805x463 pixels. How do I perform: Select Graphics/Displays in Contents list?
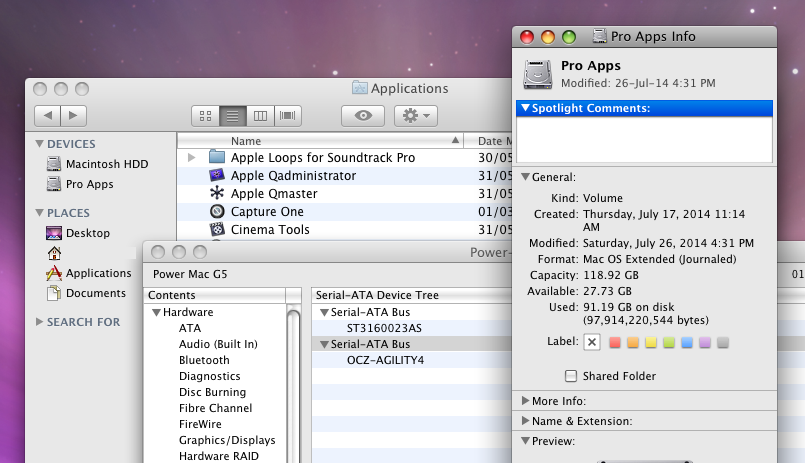click(227, 440)
